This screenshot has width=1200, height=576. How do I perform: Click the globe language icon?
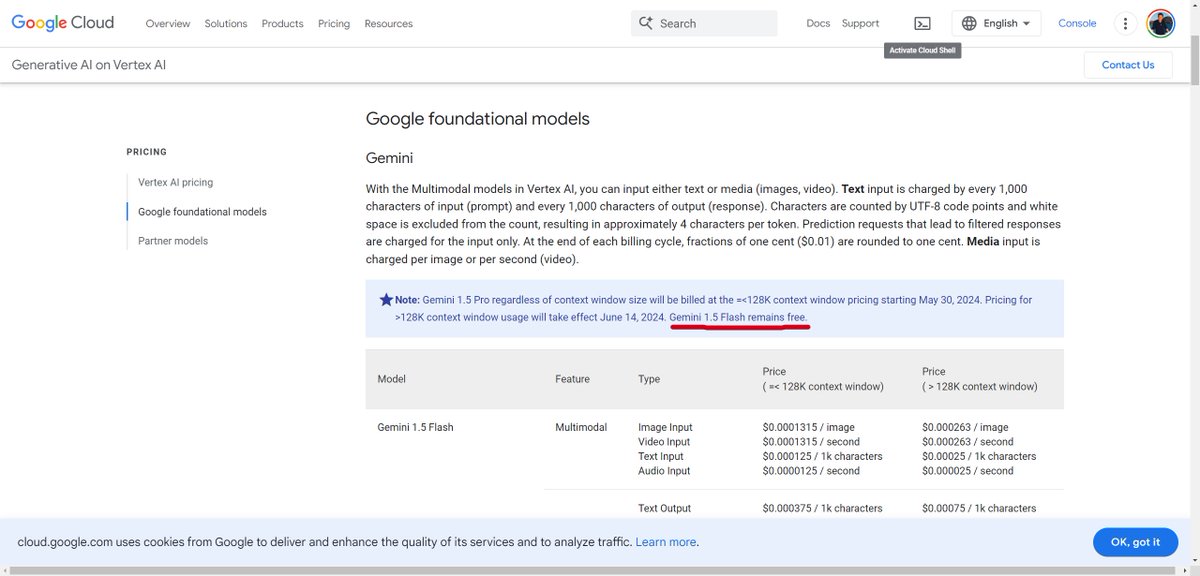(969, 23)
